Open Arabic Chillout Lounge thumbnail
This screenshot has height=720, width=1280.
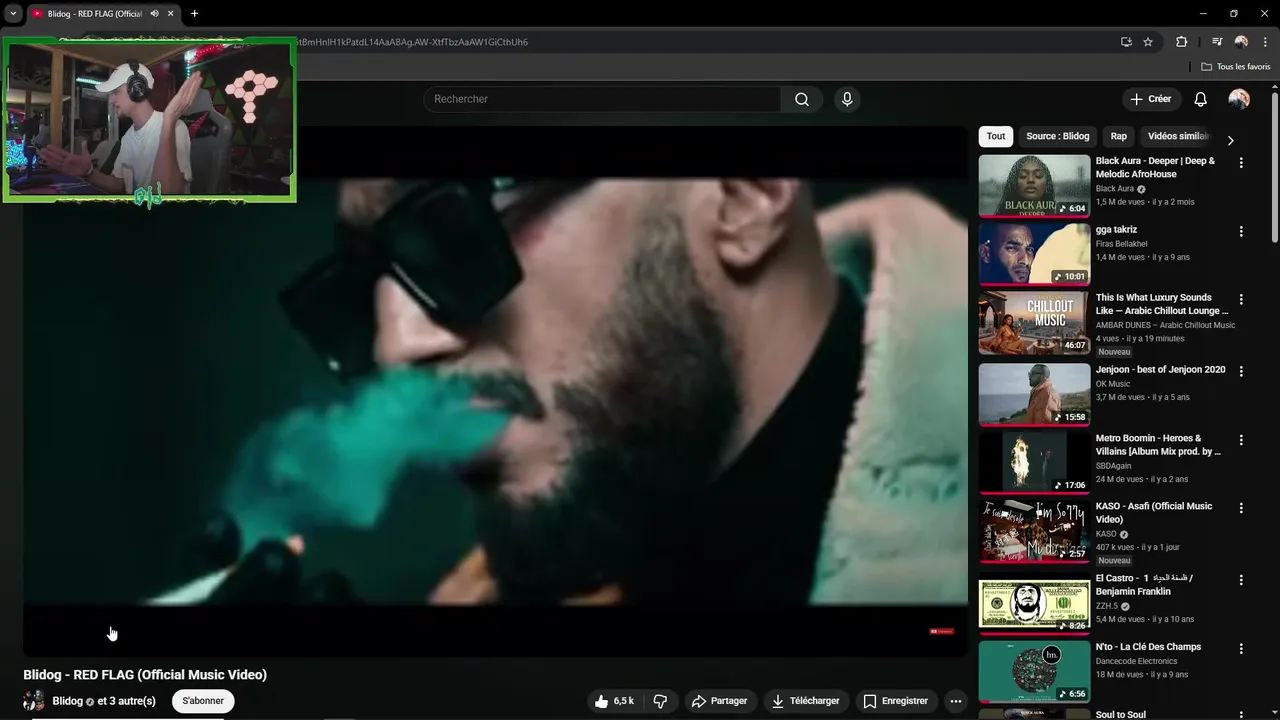pyautogui.click(x=1034, y=322)
